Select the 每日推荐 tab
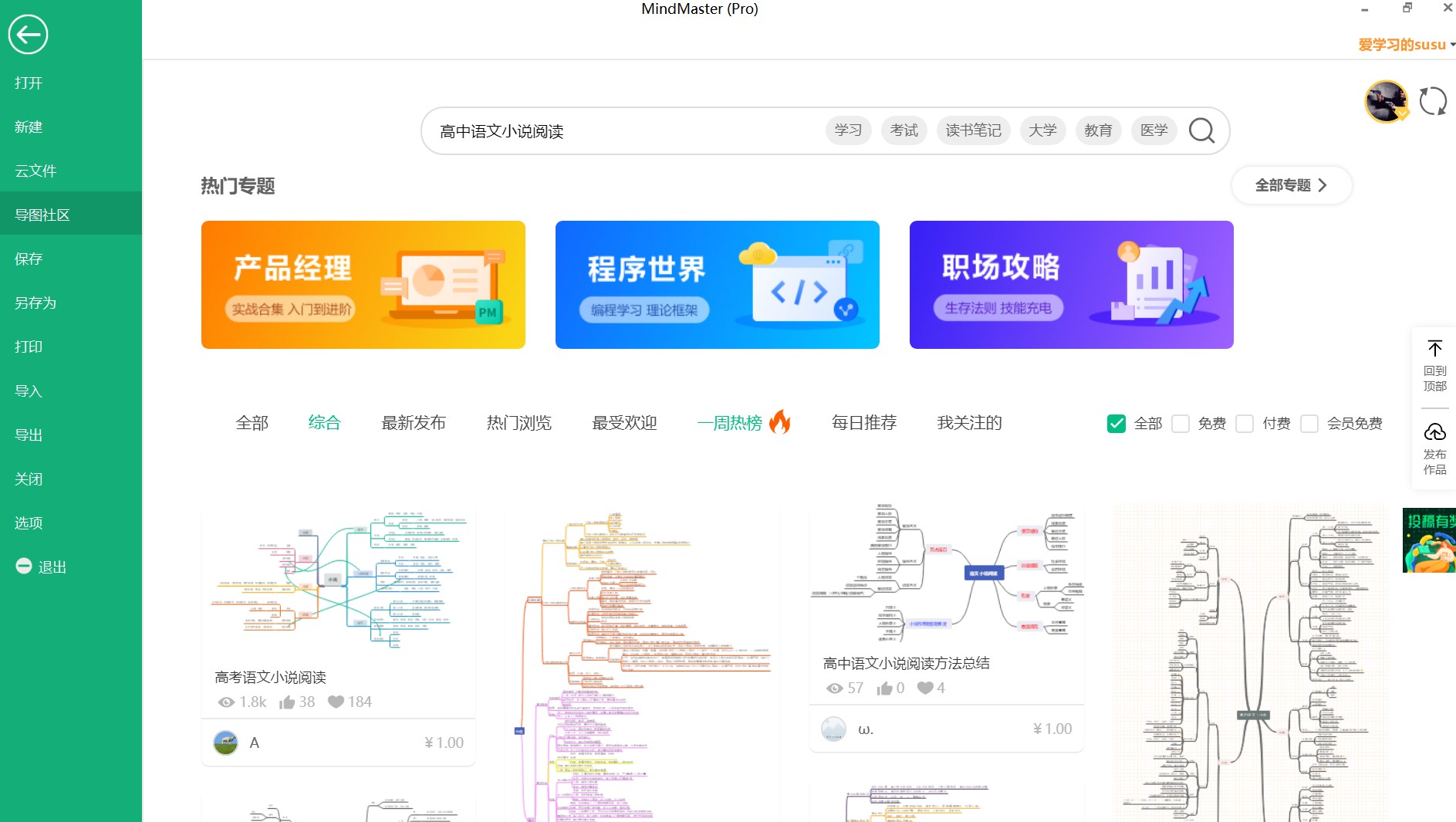The height and width of the screenshot is (822, 1456). tap(864, 423)
